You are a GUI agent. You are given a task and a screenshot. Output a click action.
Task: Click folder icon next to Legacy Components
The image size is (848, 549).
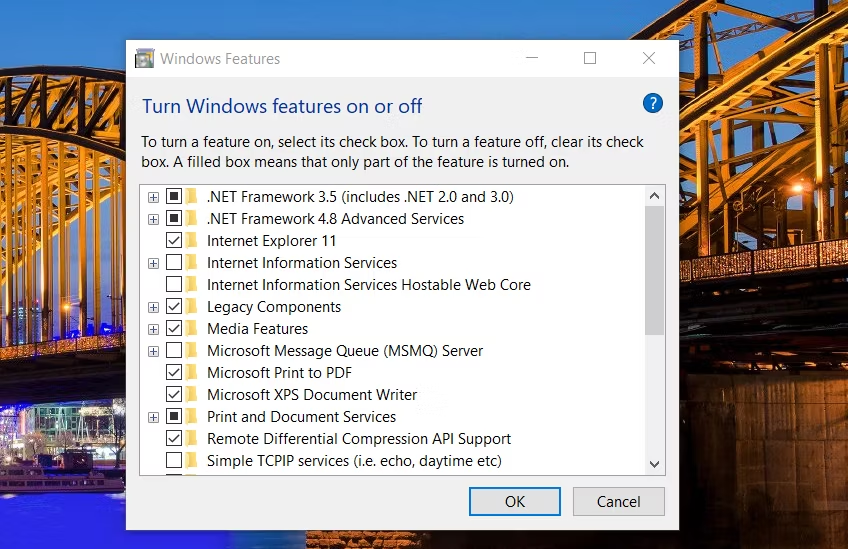pos(192,307)
